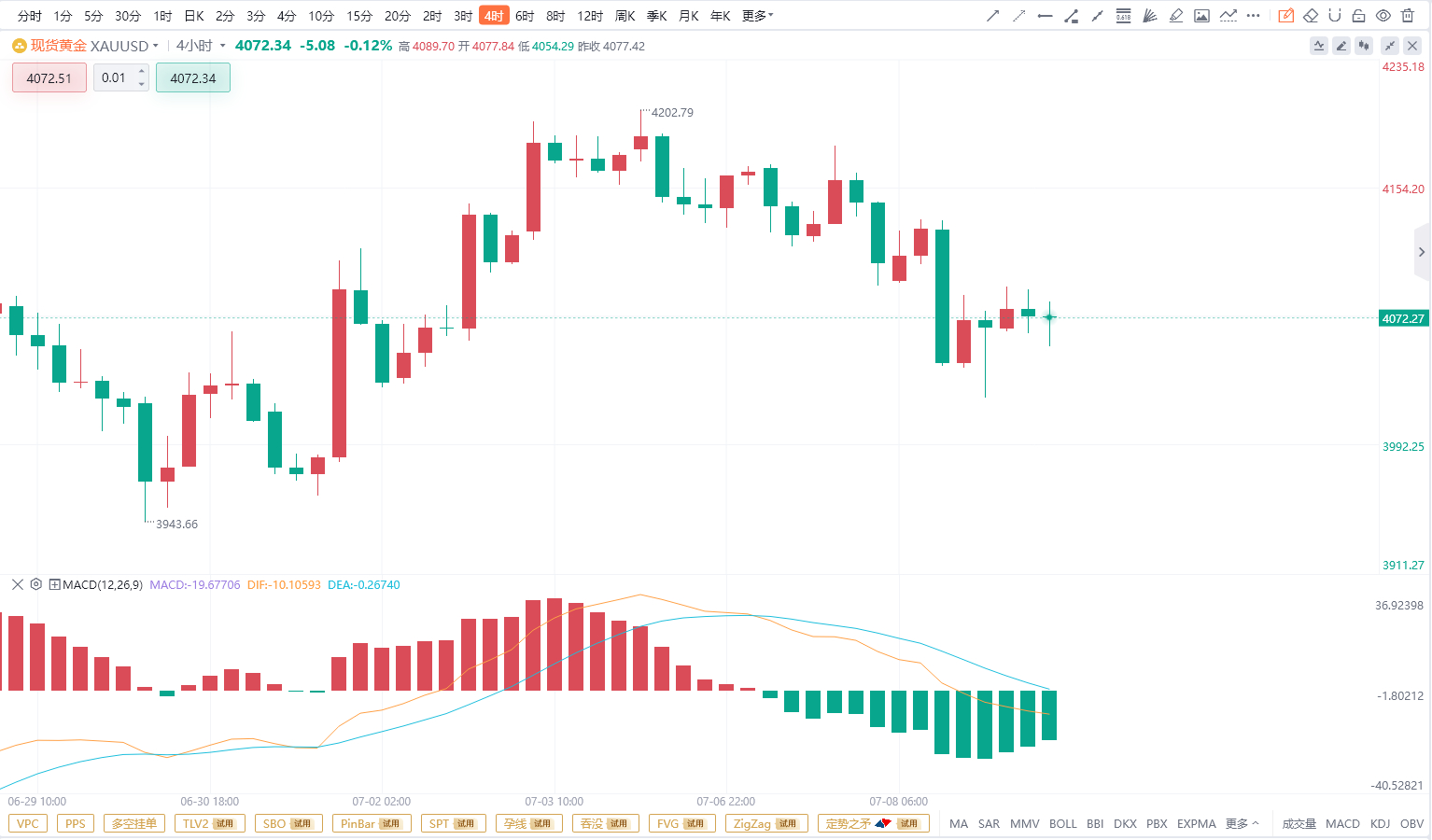Decrease the 0.01 lot size stepper
Viewport: 1432px width, 840px height.
tap(142, 84)
